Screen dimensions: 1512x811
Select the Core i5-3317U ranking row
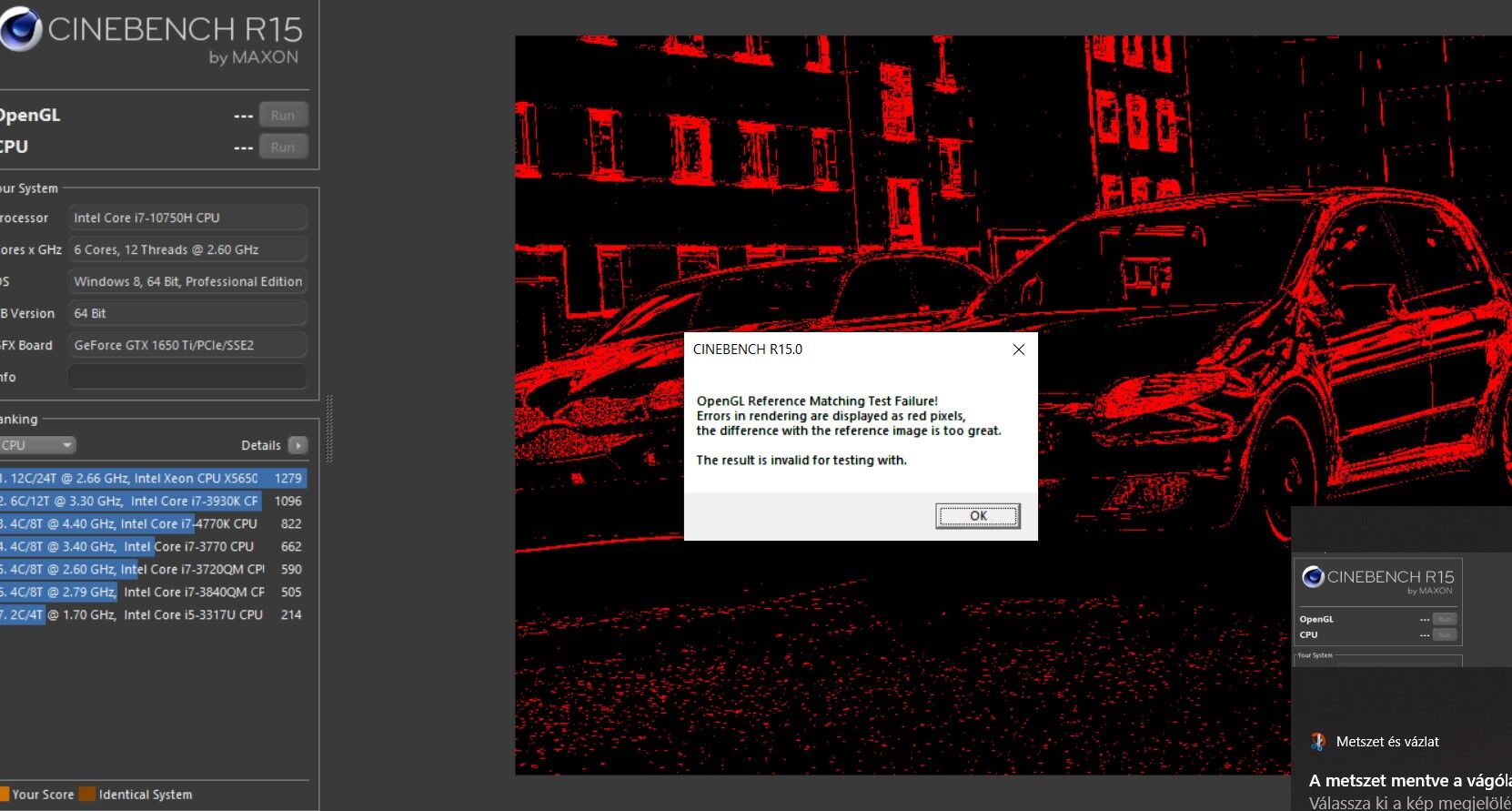coord(153,614)
